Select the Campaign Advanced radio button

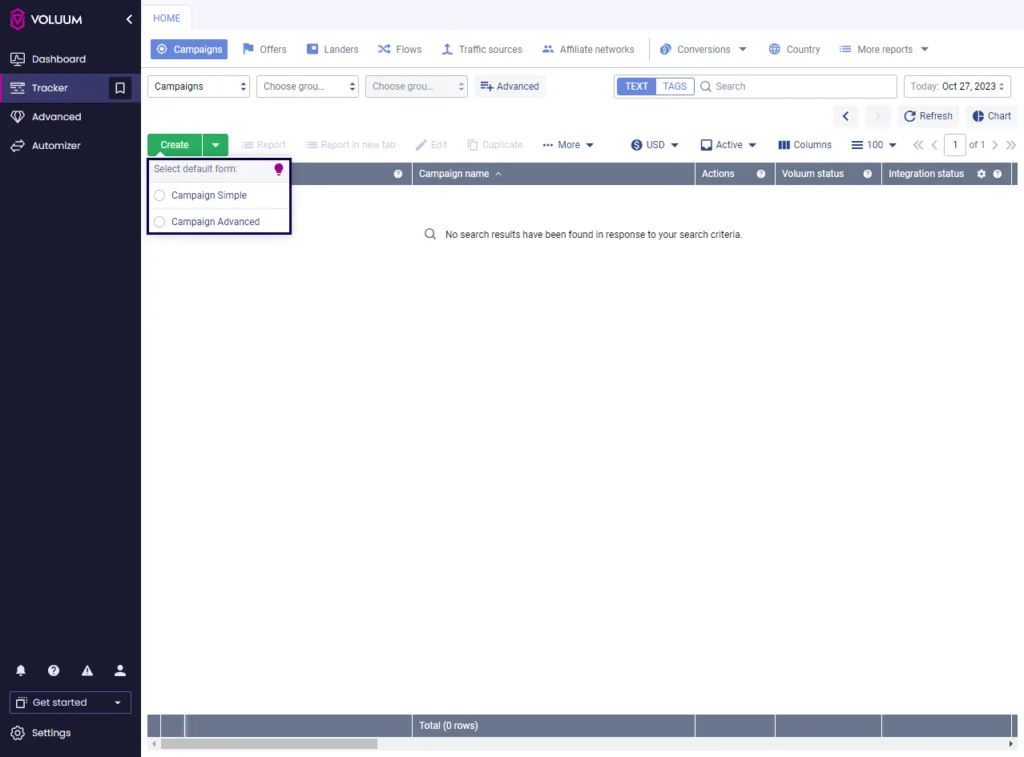(x=159, y=221)
